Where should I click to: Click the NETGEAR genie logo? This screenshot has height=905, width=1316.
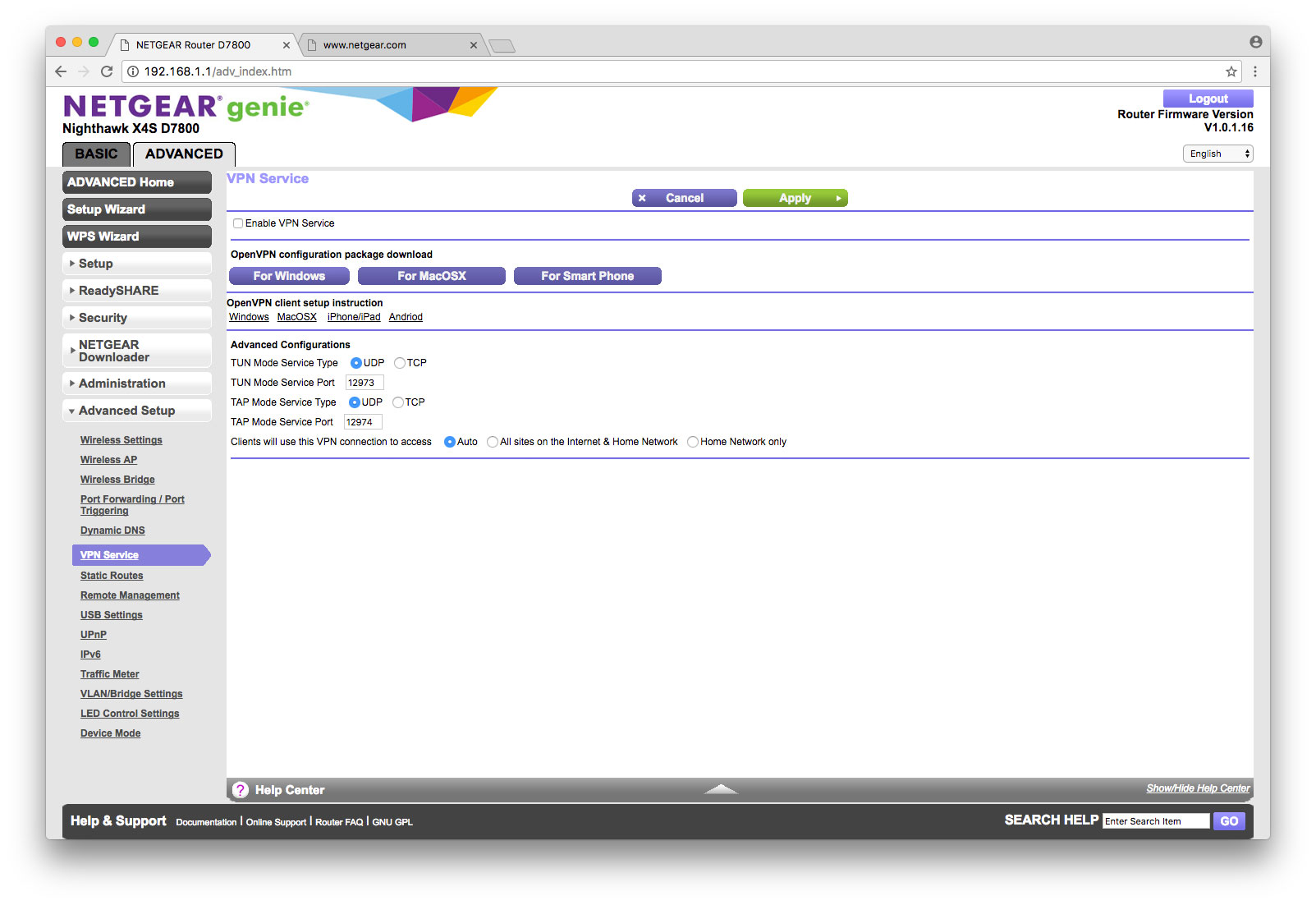(186, 107)
